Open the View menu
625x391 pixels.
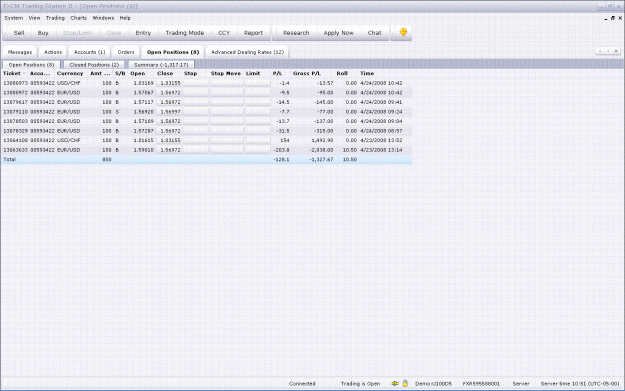34,18
